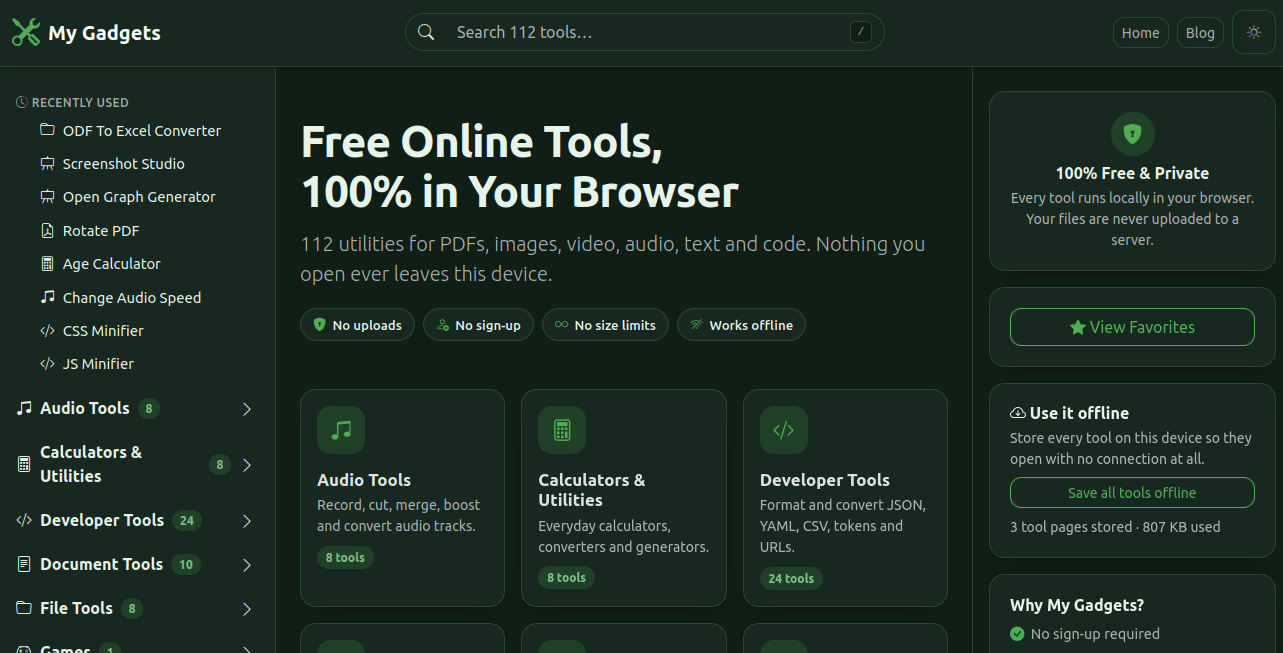
Task: Click Save all tools offline button
Action: [1132, 492]
